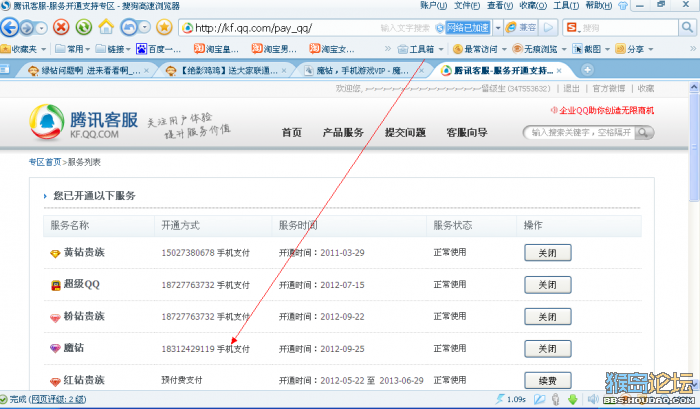Click the blue page icon in status bar

(x=539, y=399)
